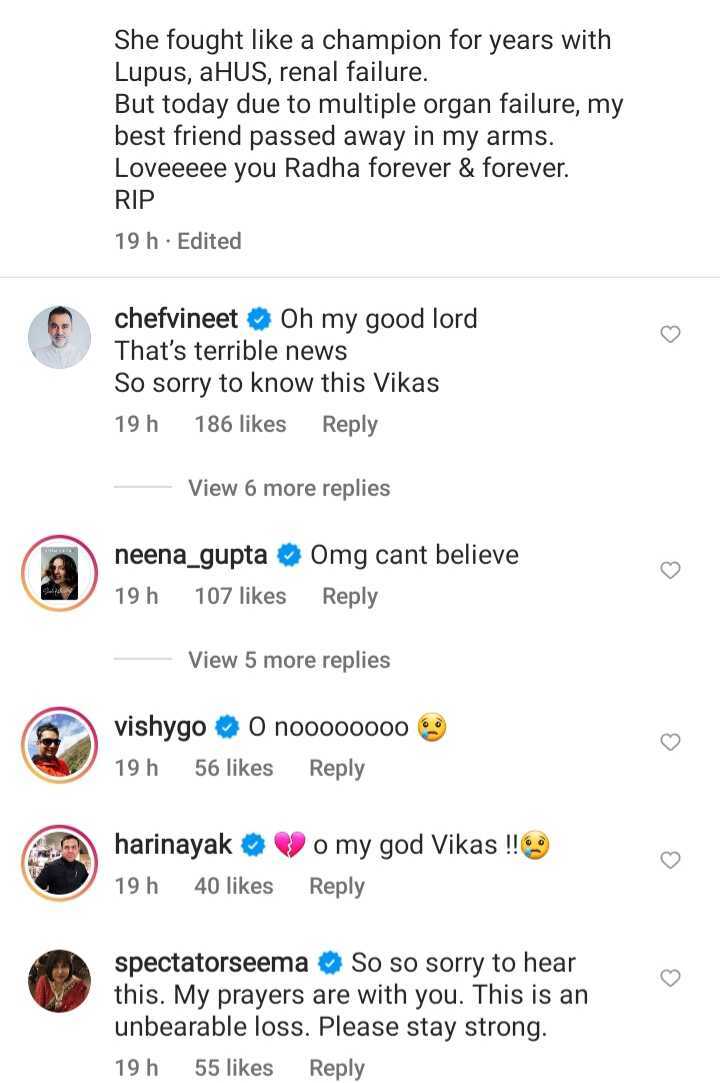Screen dimensions: 720x1083
Task: Reply to vishygo's comment
Action: pos(336,768)
